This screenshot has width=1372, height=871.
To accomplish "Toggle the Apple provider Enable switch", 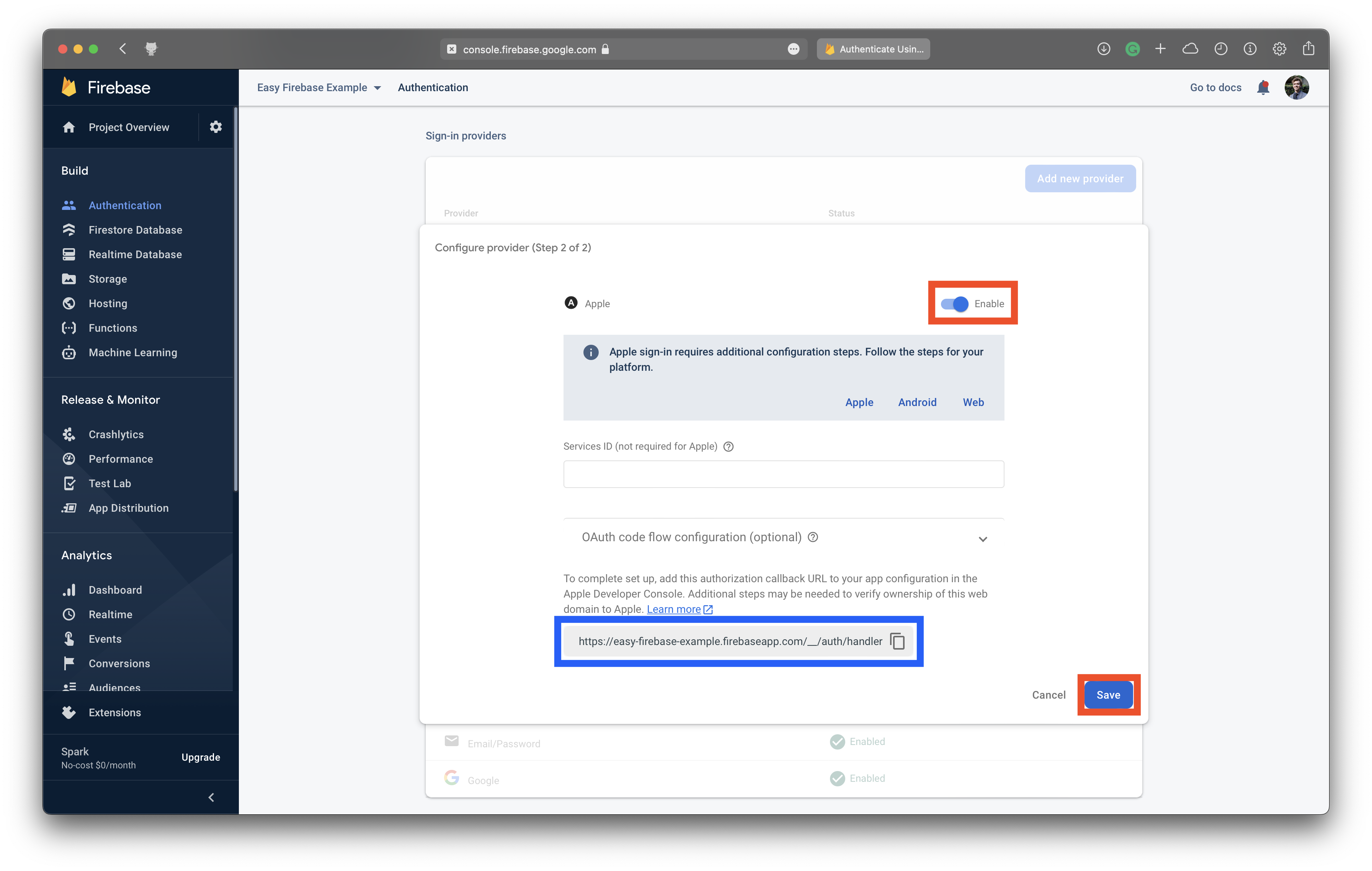I will [x=954, y=304].
